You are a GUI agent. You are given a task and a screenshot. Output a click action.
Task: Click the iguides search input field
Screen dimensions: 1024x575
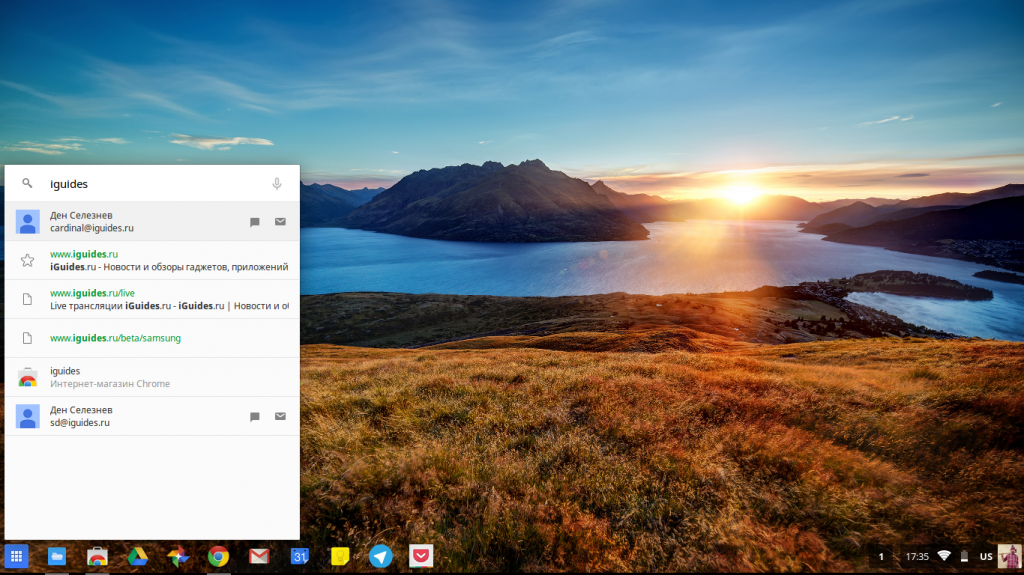tap(150, 184)
